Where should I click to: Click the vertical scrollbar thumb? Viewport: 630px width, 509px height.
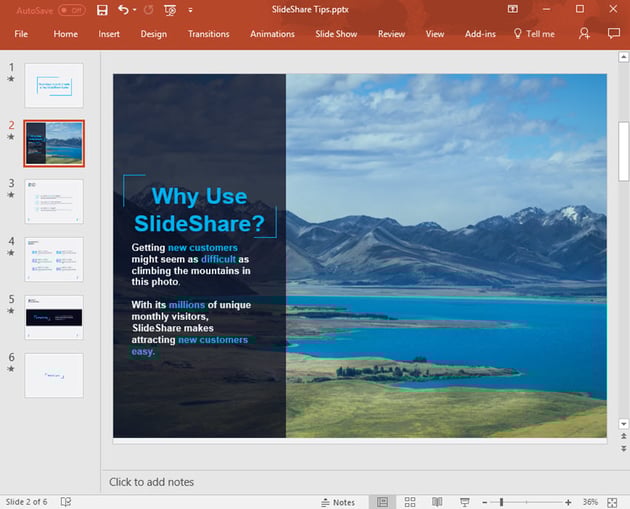click(623, 151)
